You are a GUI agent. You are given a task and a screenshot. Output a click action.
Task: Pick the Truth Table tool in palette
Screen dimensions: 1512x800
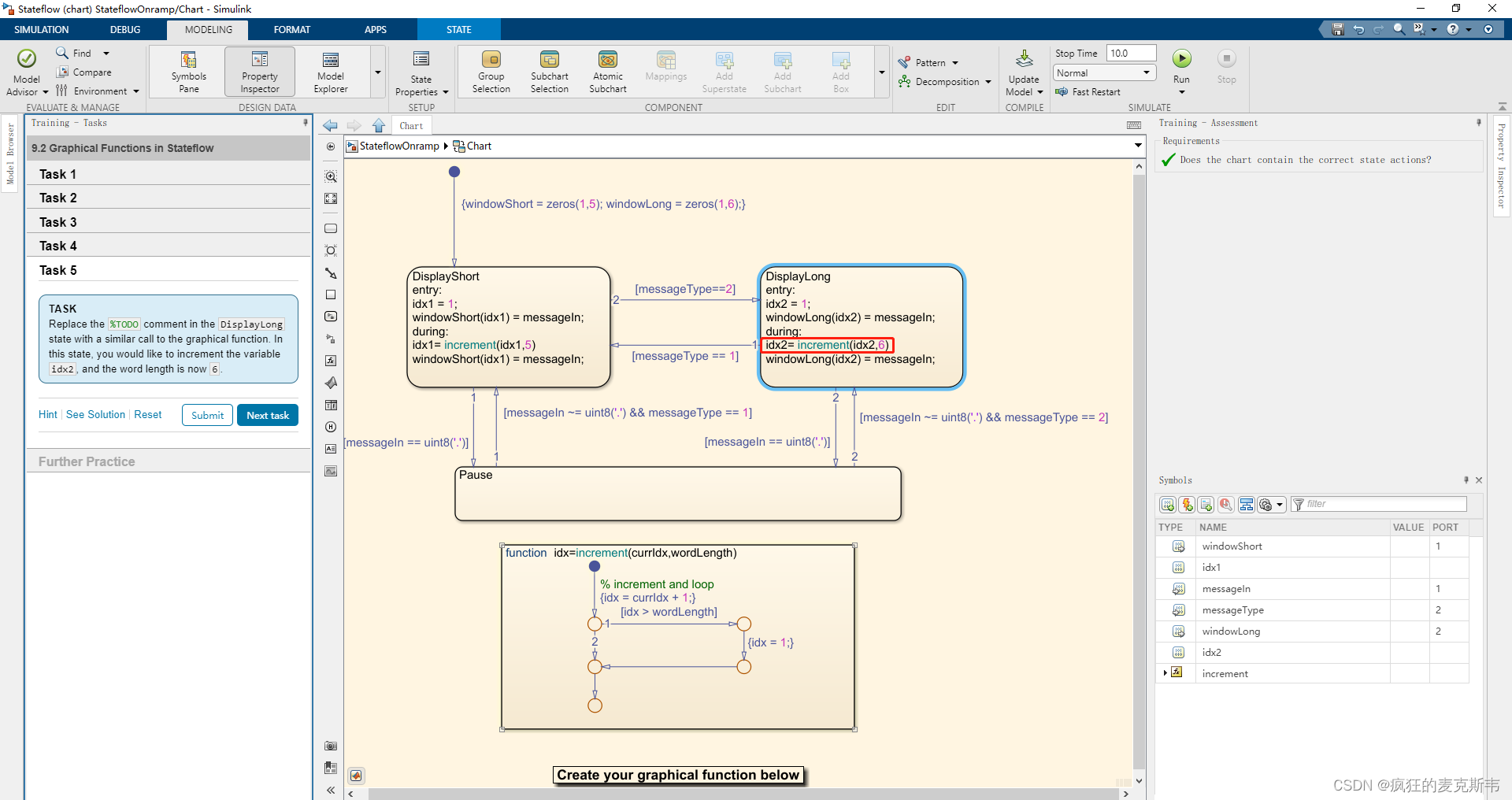tap(331, 405)
